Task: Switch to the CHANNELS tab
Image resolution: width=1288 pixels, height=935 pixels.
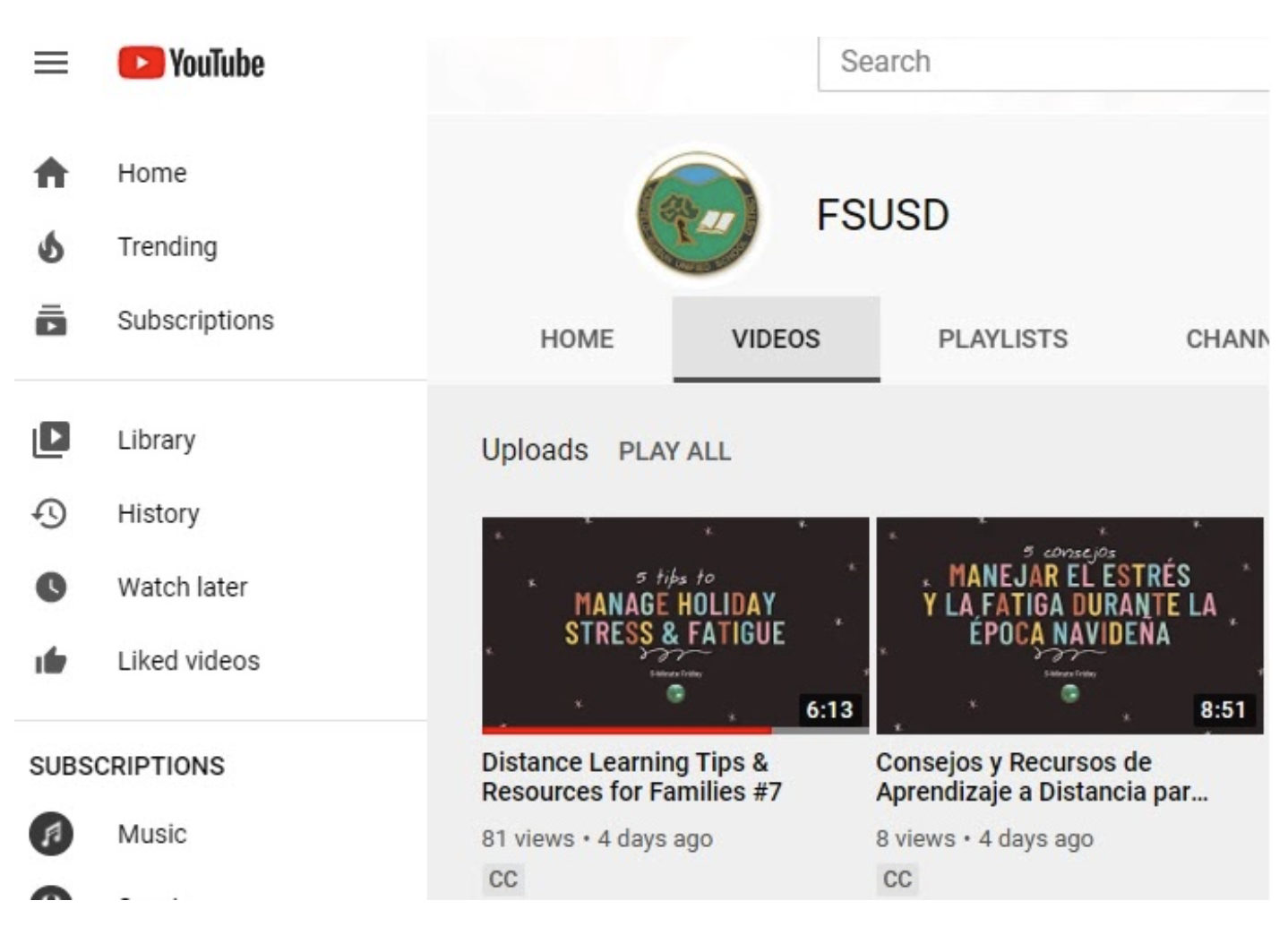Action: [x=1227, y=339]
